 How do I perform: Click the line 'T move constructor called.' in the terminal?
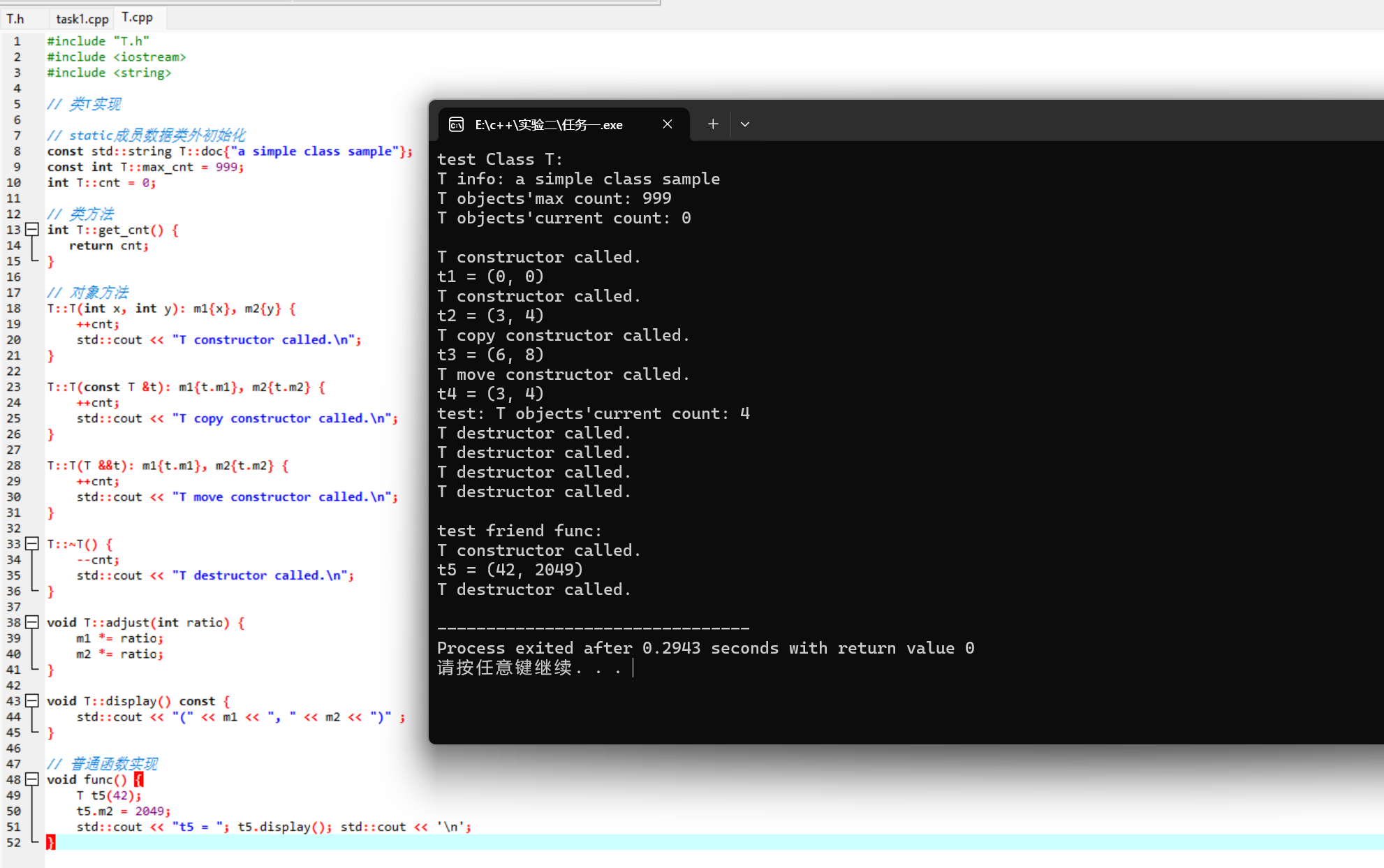click(563, 374)
